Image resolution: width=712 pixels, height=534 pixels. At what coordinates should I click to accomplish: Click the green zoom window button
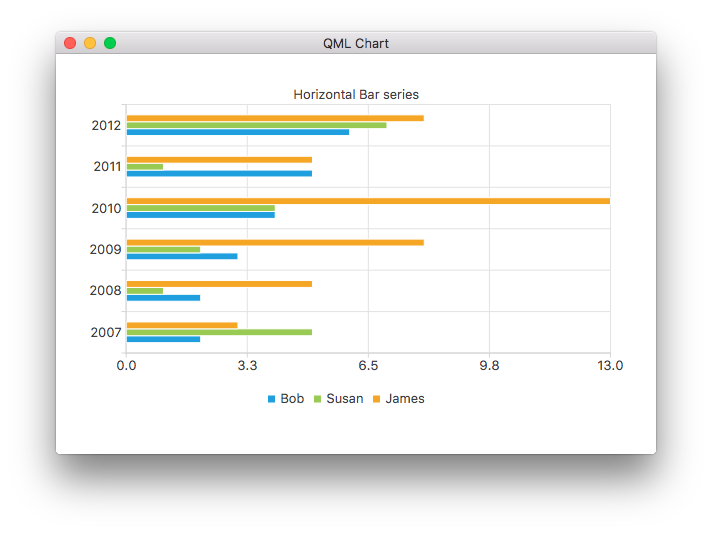point(110,43)
